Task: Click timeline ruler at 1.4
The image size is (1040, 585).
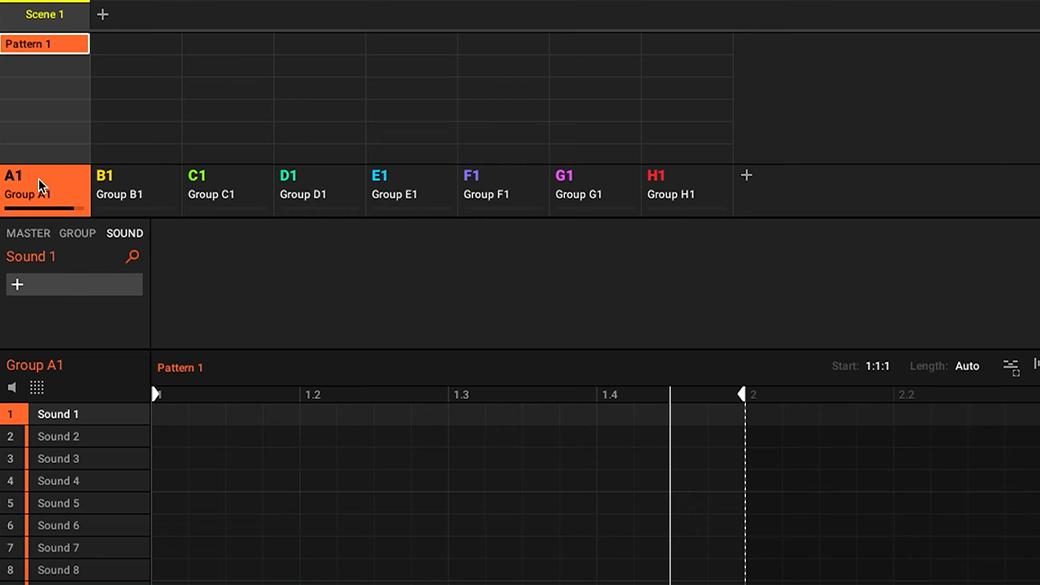Action: pos(610,395)
